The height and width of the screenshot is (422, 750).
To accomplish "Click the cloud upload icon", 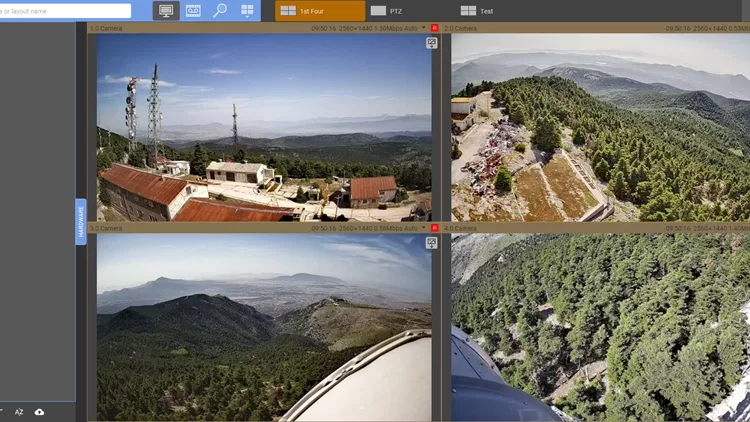I will tap(39, 412).
